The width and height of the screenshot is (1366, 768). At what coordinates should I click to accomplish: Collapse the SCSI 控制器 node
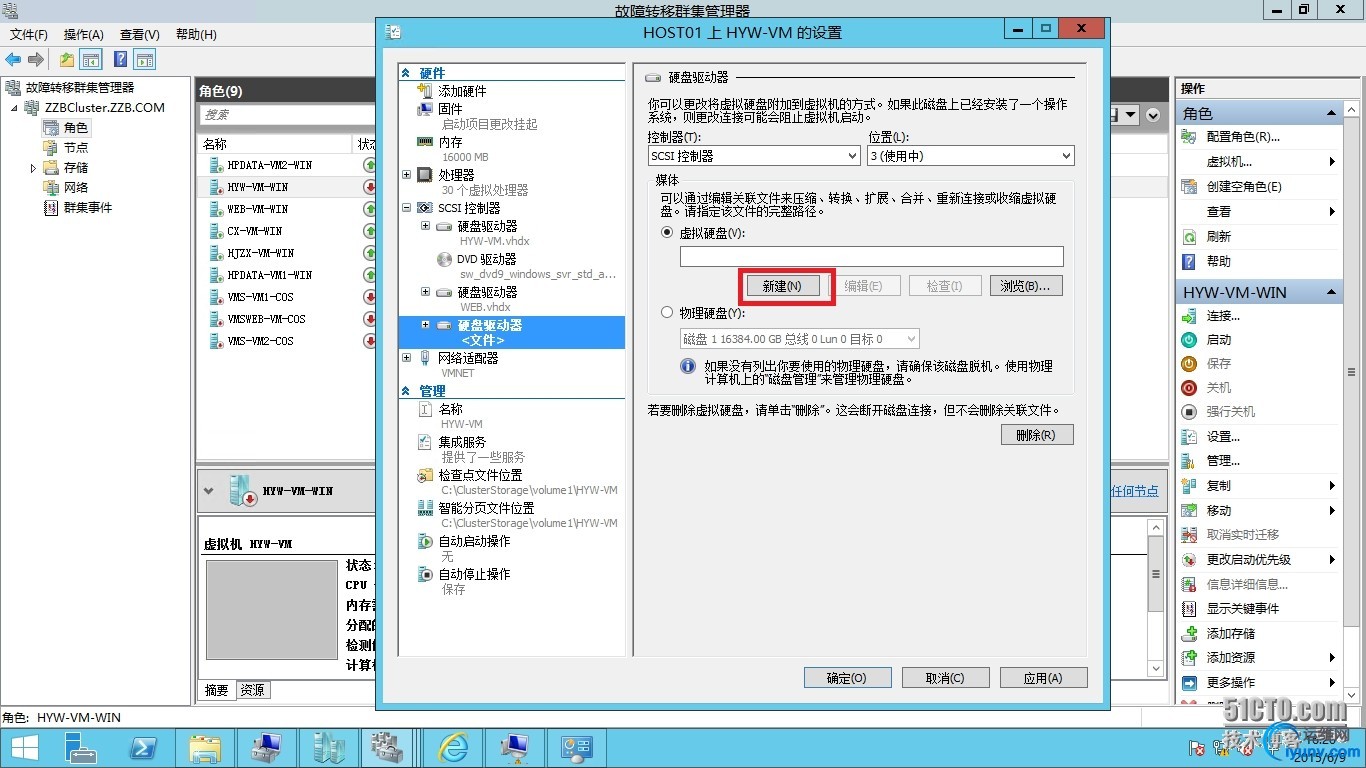click(406, 208)
